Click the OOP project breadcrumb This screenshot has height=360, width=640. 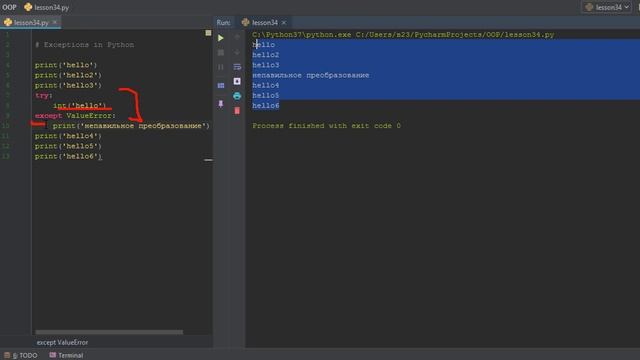(x=9, y=7)
